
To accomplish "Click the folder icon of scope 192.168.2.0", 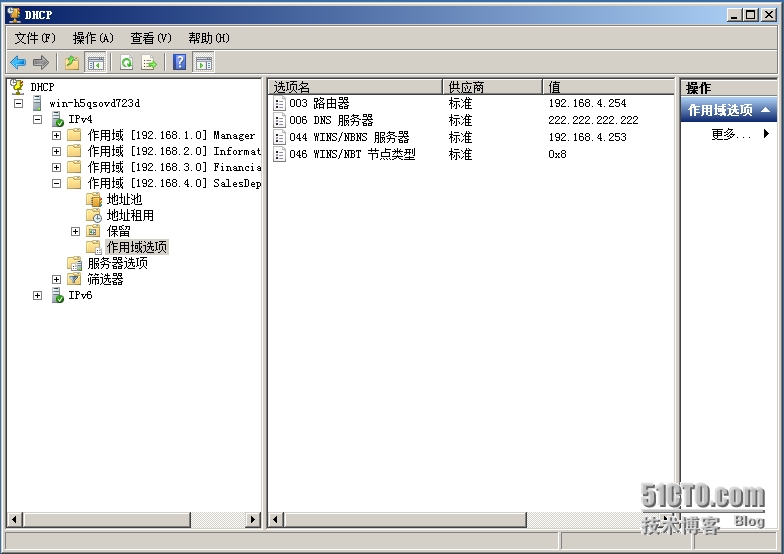I will point(74,151).
